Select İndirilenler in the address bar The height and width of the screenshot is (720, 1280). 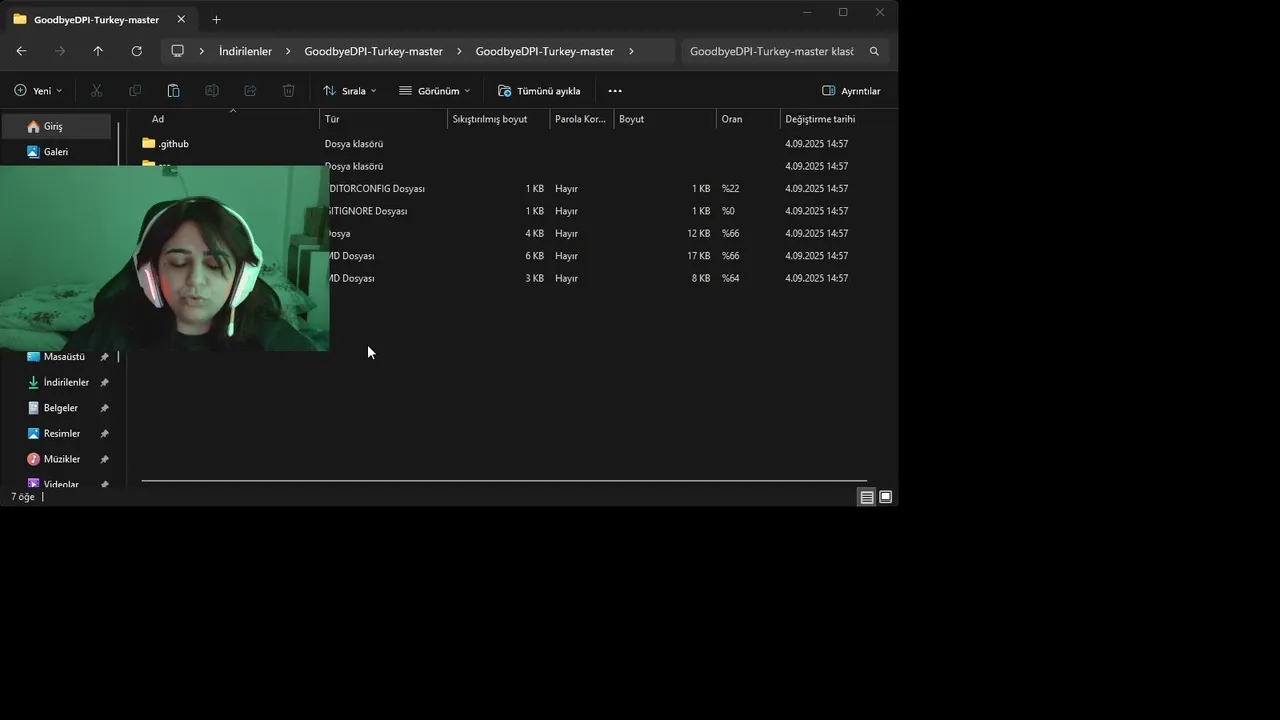tap(245, 51)
